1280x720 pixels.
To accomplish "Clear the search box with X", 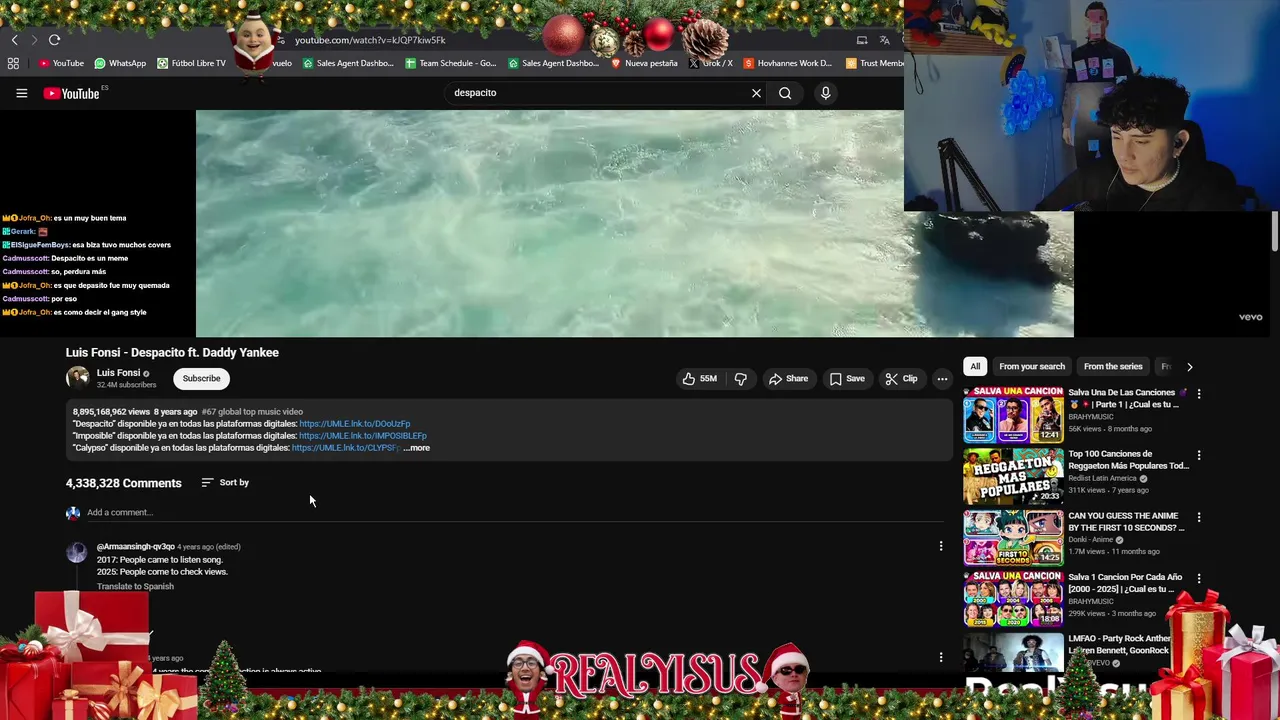I will click(x=756, y=93).
